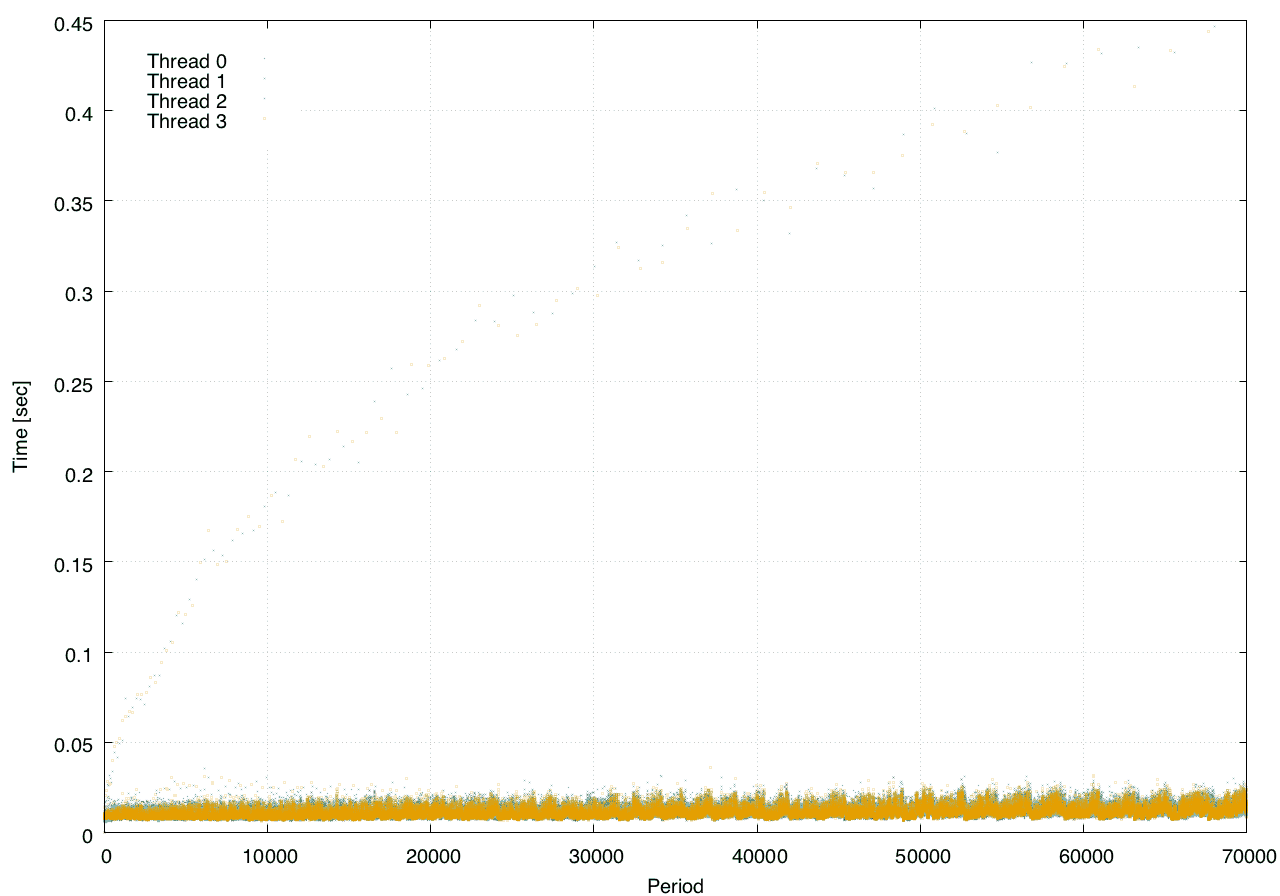Click the Thread 3 legend label
The height and width of the screenshot is (896, 1280).
[187, 122]
